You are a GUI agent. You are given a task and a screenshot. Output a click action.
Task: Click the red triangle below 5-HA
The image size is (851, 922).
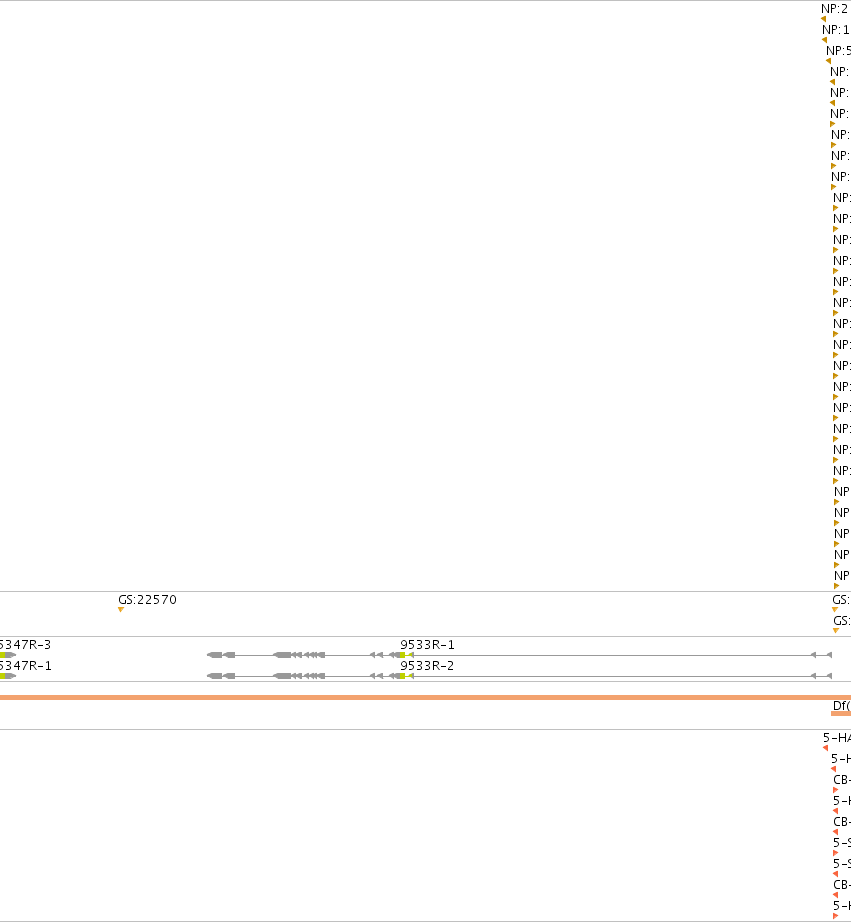pos(825,748)
